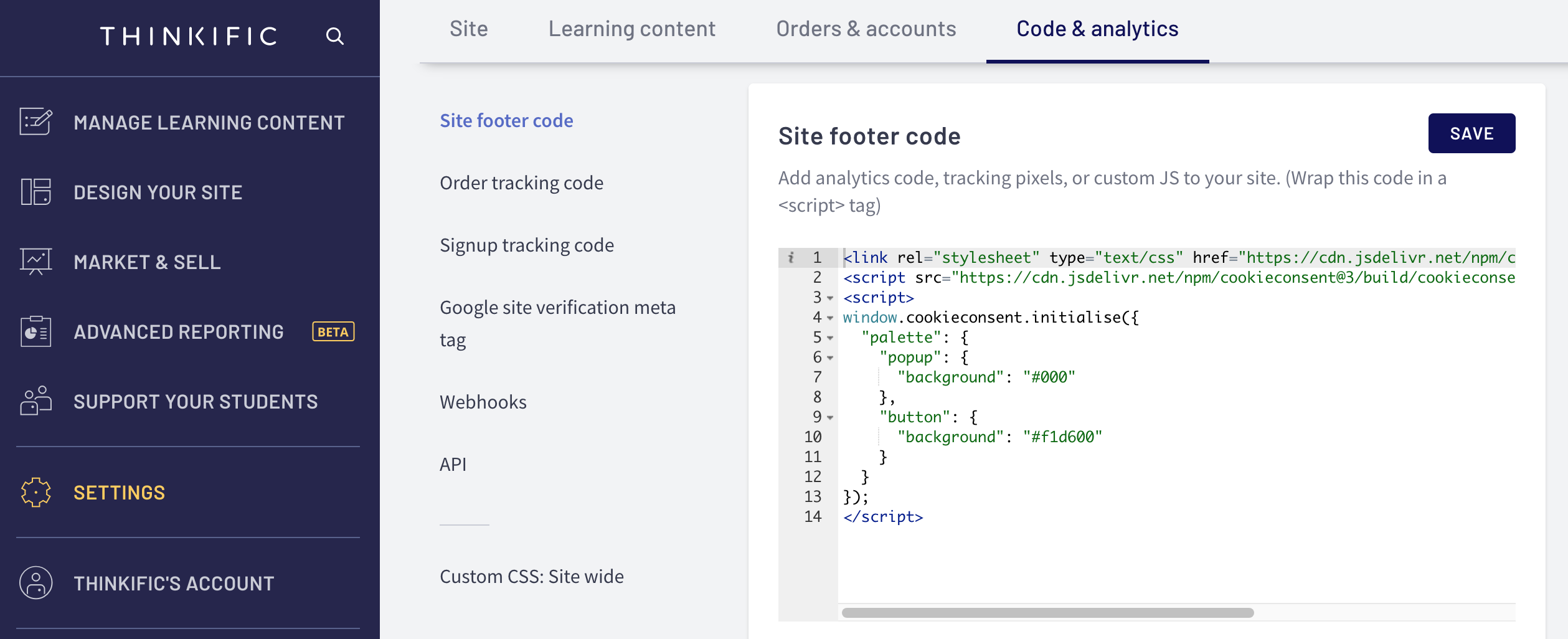The width and height of the screenshot is (1568, 639).
Task: Open the Orders & accounts tab
Action: point(866,29)
